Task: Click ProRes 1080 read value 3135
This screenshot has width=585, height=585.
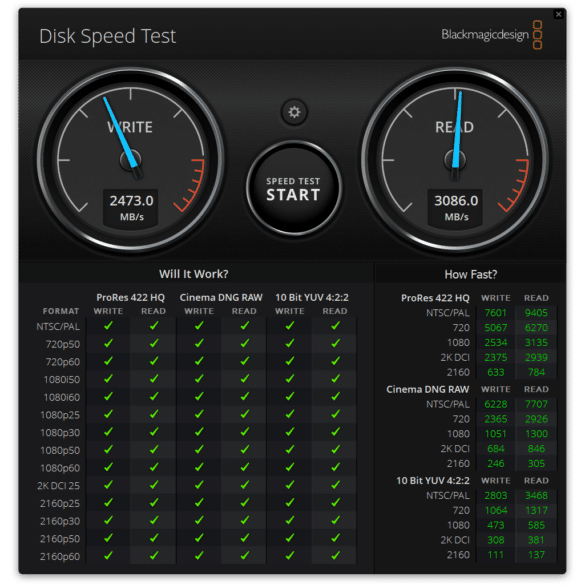Action: [x=536, y=342]
